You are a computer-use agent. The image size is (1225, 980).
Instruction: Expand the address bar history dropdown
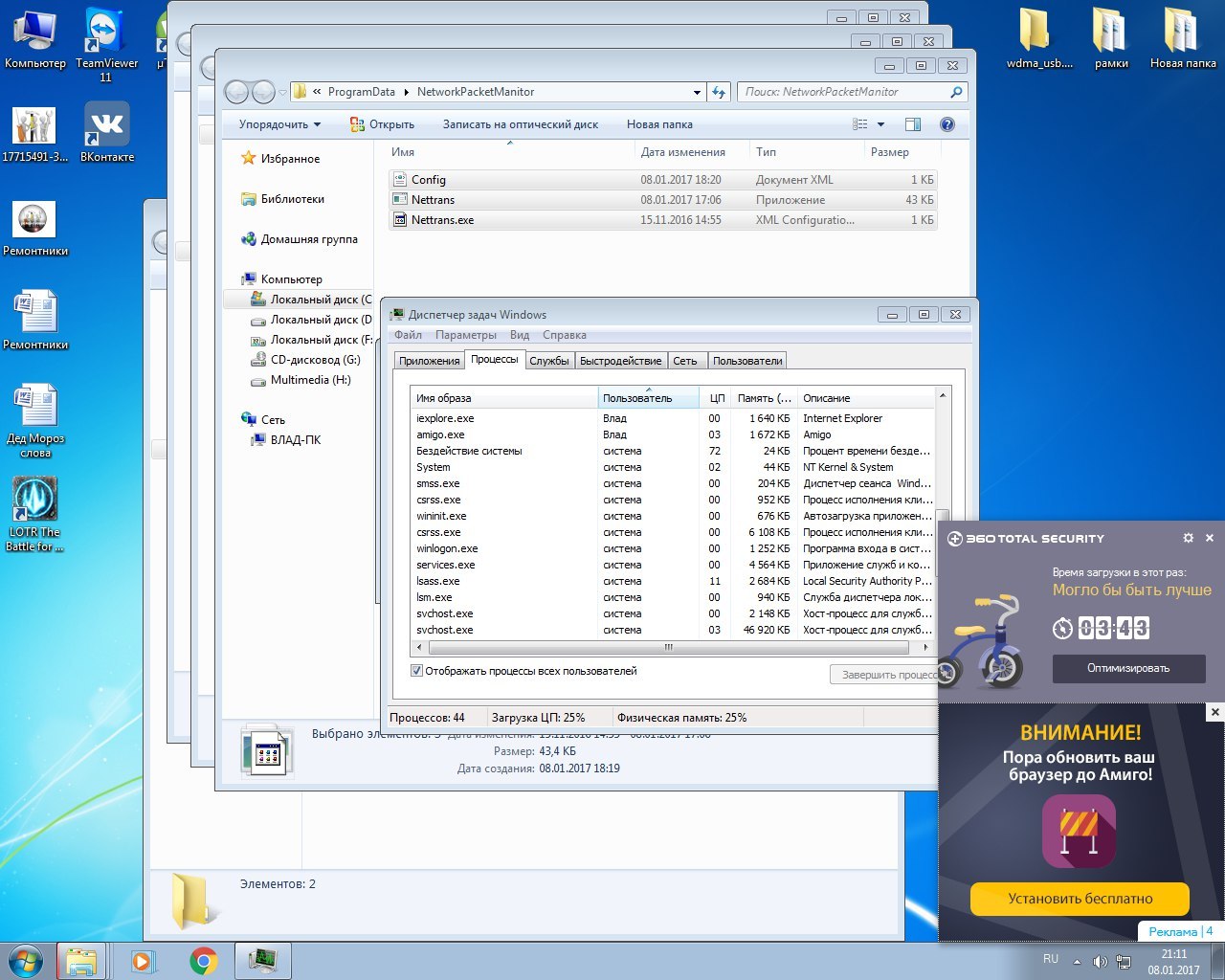click(697, 92)
